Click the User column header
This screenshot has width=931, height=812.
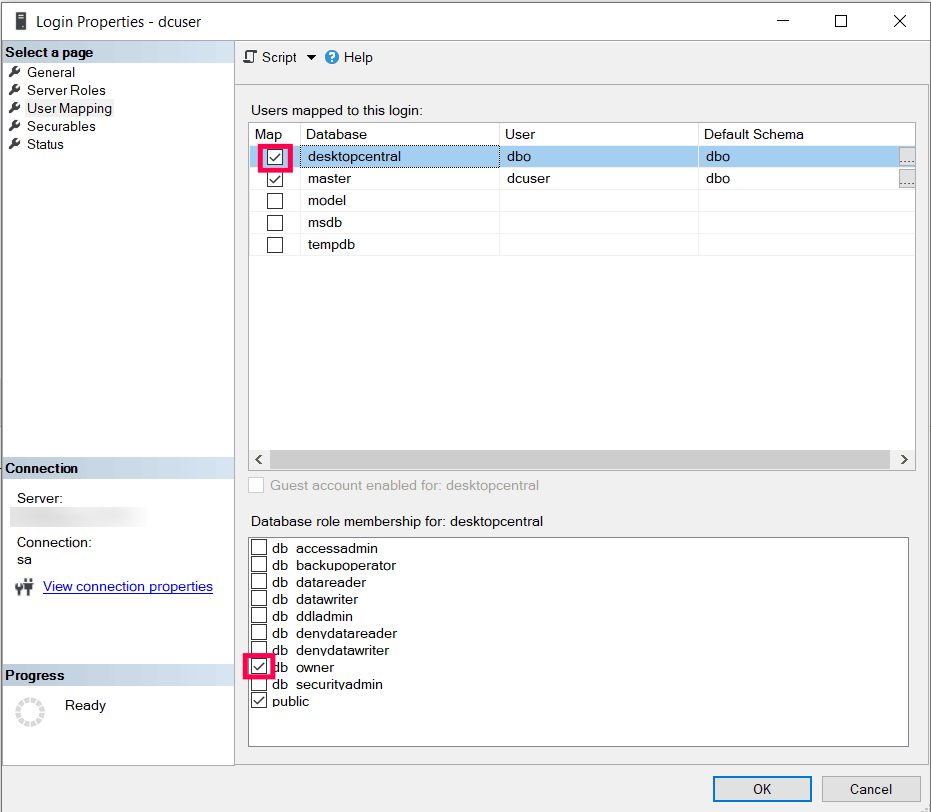(598, 134)
